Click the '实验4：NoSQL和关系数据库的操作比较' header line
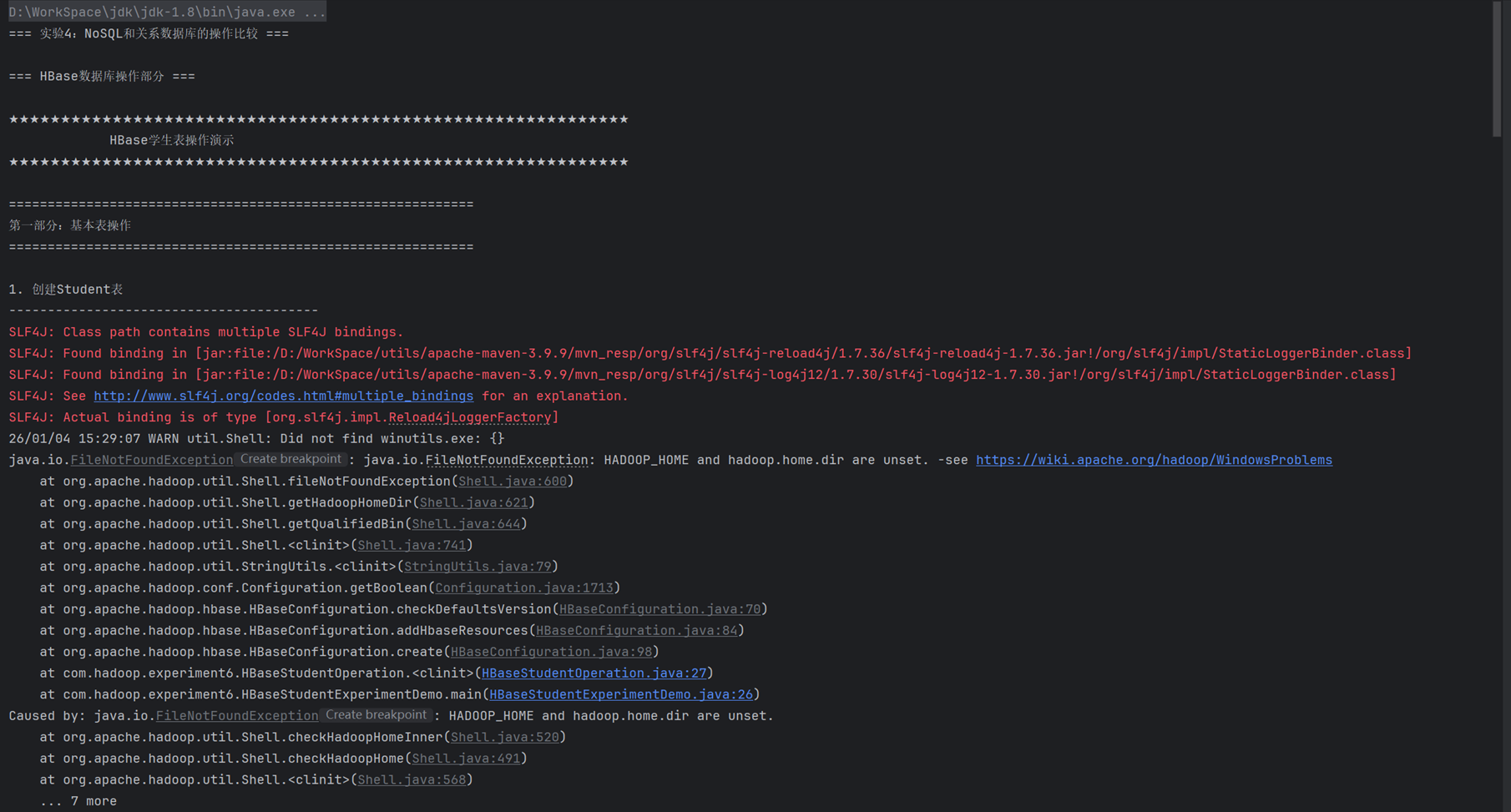1511x812 pixels. pos(149,33)
